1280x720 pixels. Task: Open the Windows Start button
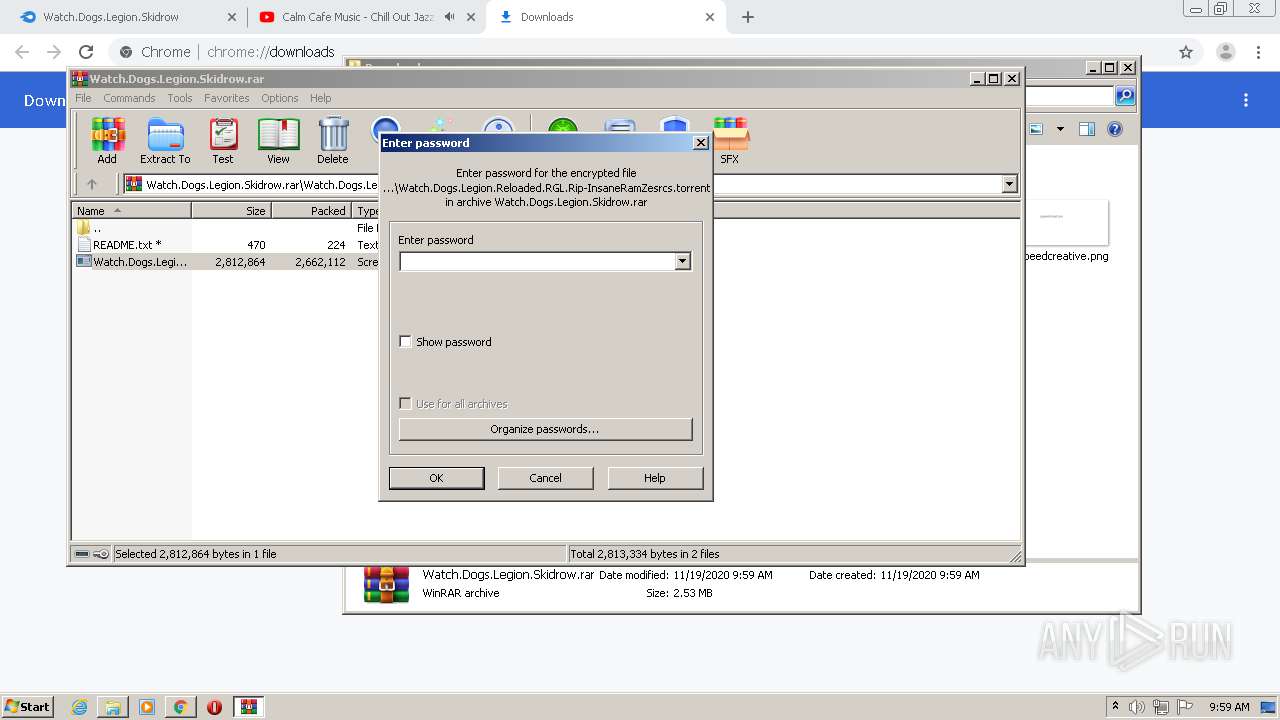[x=27, y=707]
